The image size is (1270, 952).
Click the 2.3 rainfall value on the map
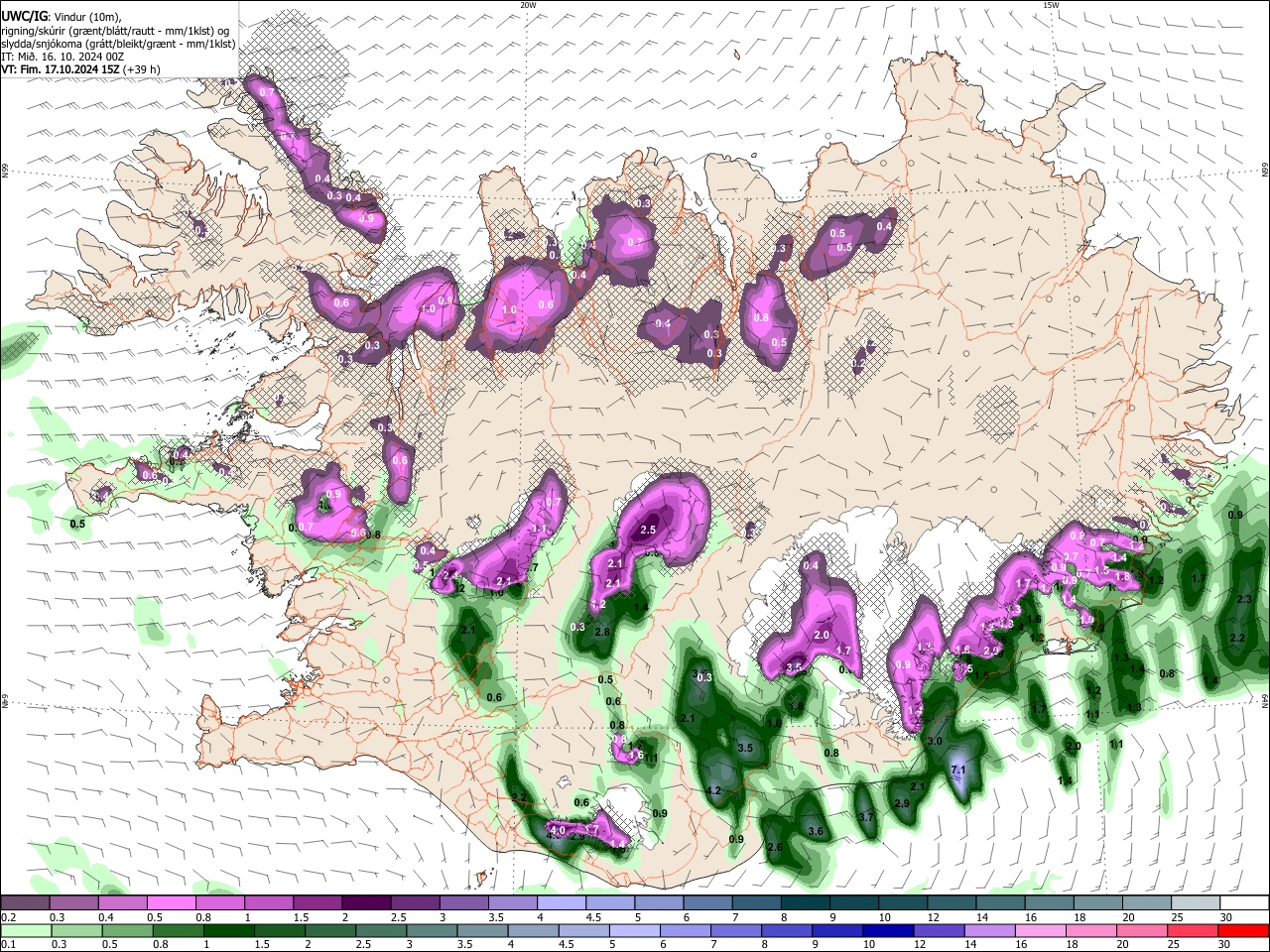(x=1245, y=599)
